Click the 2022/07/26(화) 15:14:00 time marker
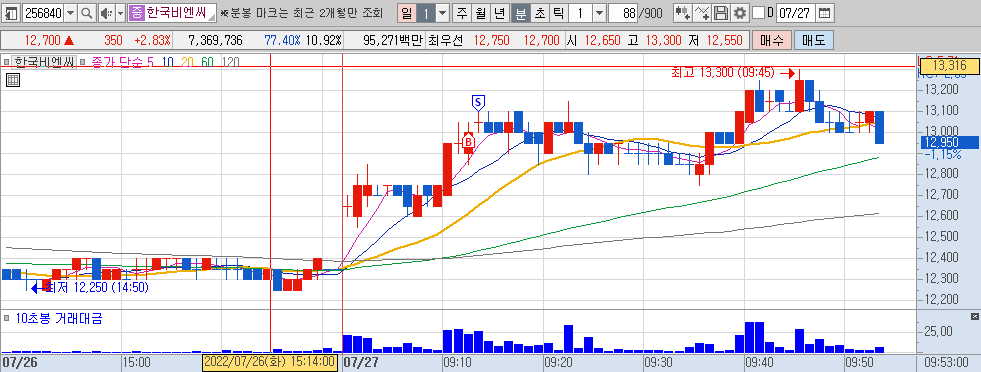The height and width of the screenshot is (372, 981). coord(270,362)
